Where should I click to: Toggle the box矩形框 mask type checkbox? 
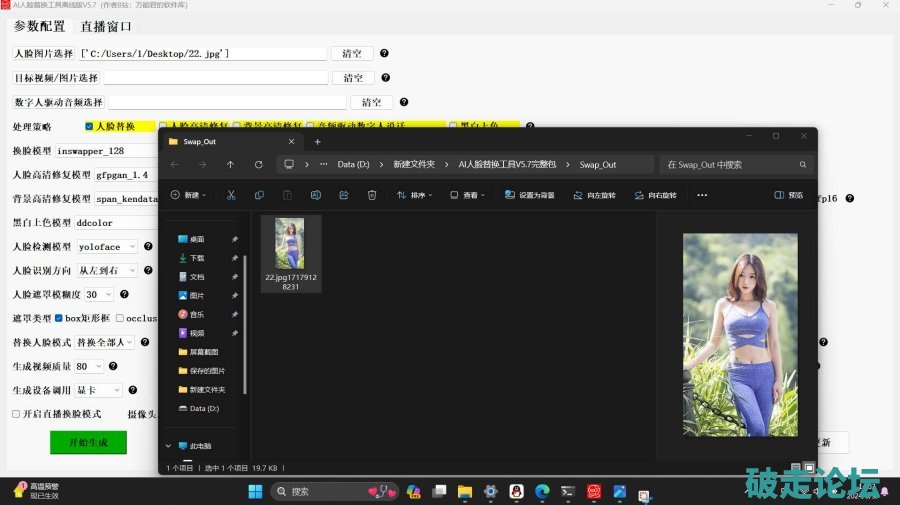coord(59,318)
